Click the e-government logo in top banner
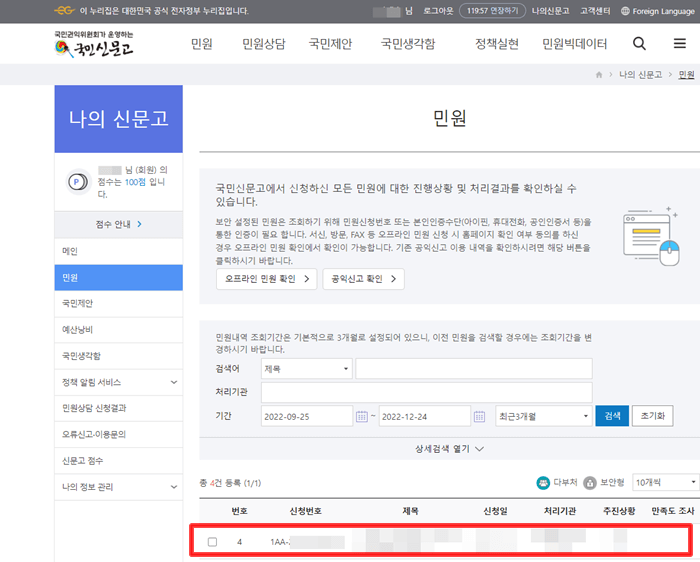Screen dimensions: 700x562 [64, 11]
